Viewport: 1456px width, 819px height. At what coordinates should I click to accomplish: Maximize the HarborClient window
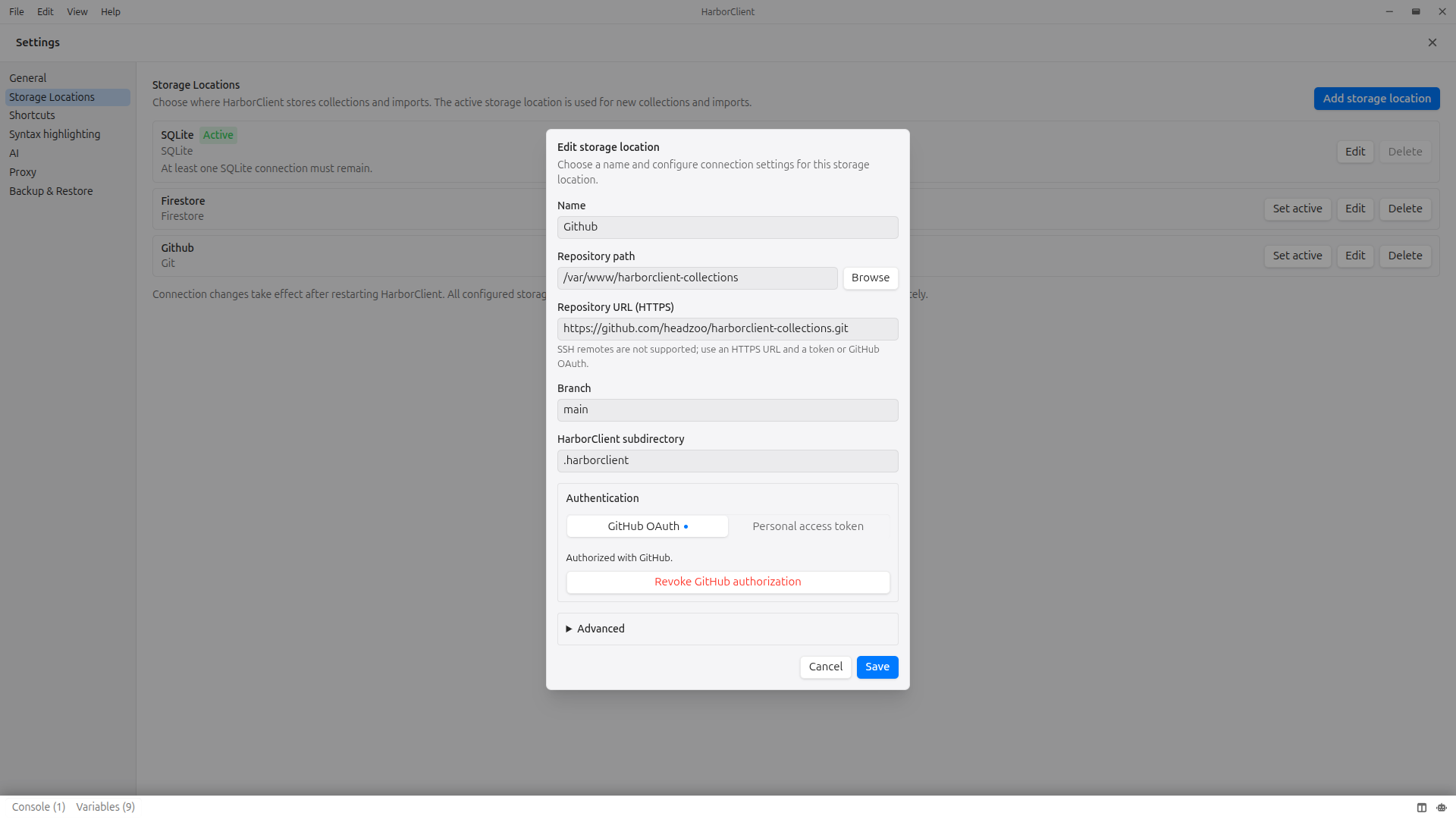[x=1416, y=11]
